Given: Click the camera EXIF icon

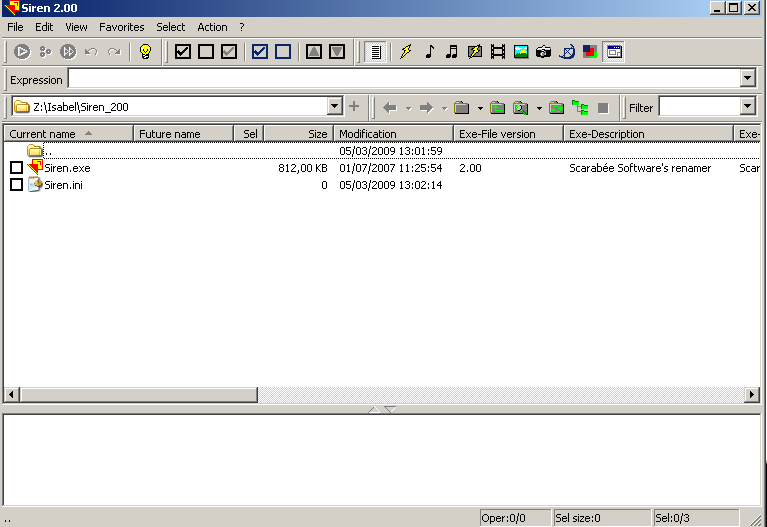Looking at the screenshot, I should pyautogui.click(x=543, y=51).
